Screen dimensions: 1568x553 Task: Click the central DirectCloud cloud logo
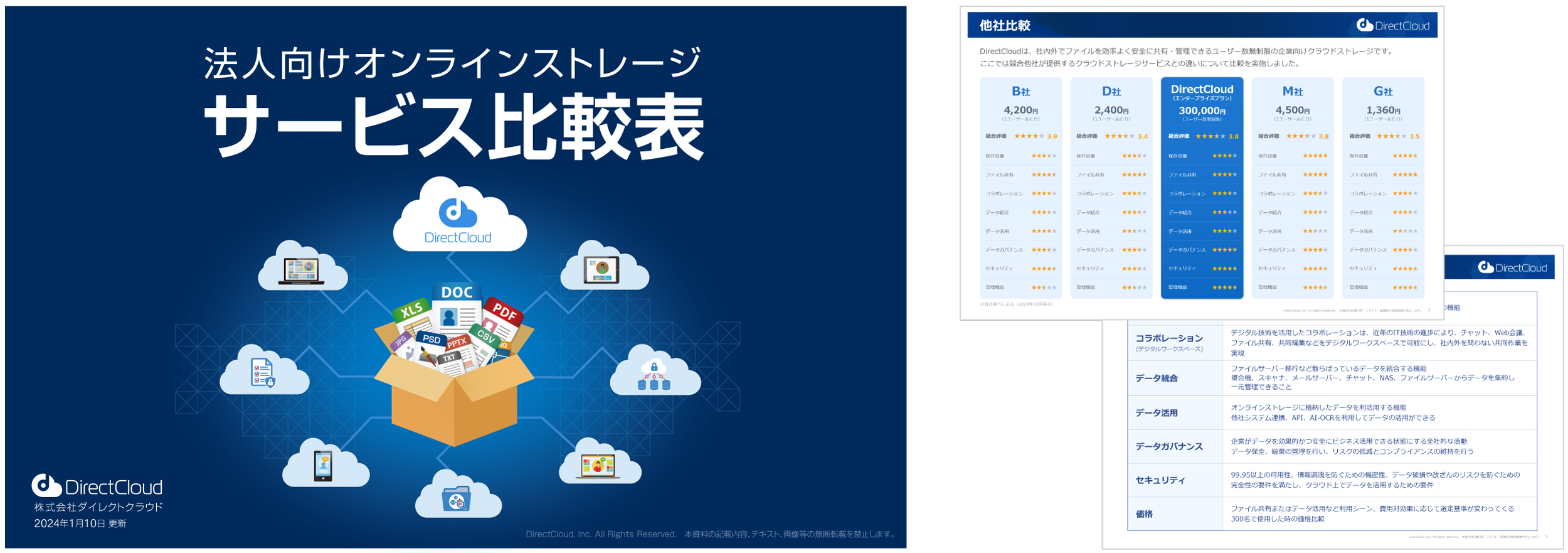tap(460, 213)
